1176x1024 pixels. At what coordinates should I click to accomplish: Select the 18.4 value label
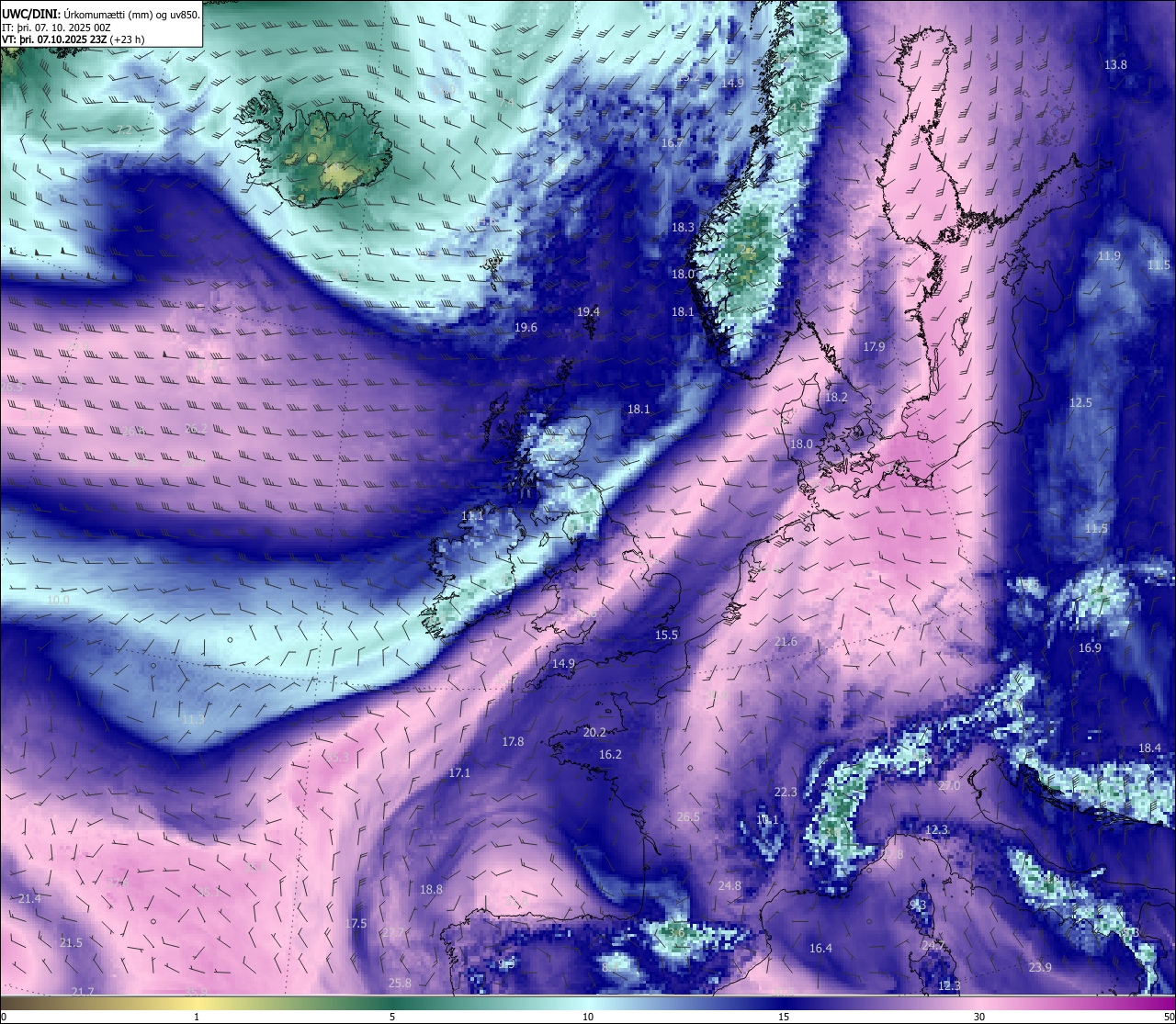click(x=1149, y=748)
